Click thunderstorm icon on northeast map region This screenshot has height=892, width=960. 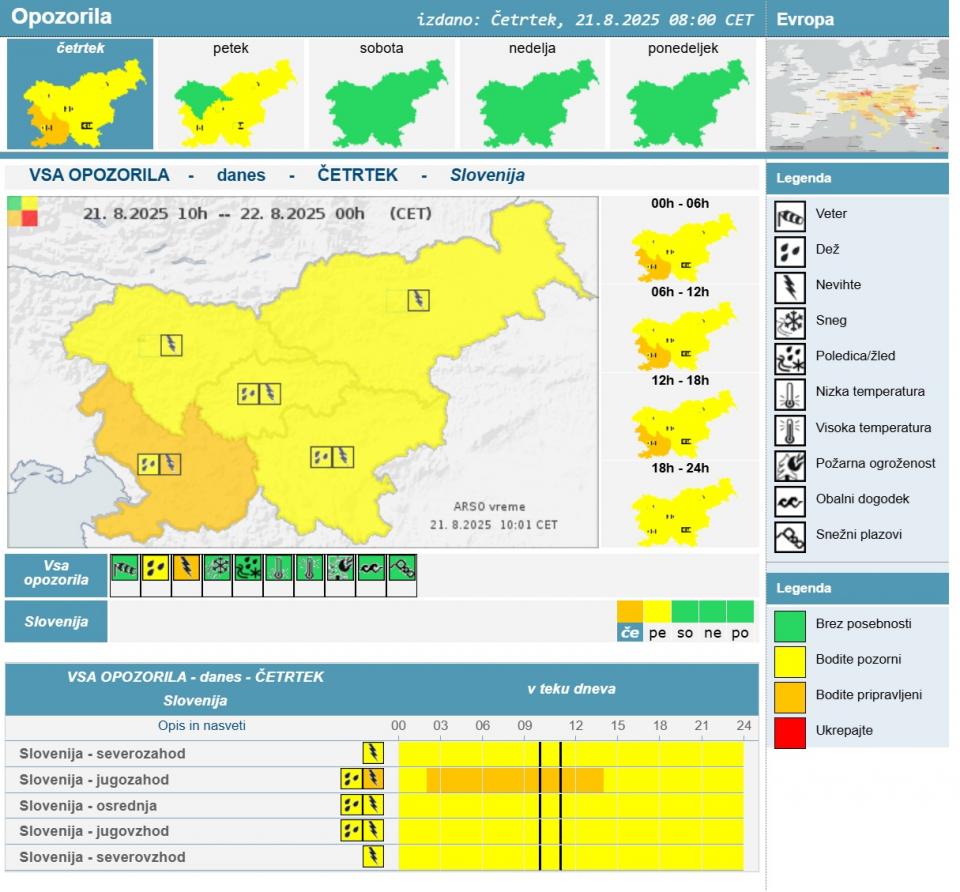pyautogui.click(x=418, y=299)
